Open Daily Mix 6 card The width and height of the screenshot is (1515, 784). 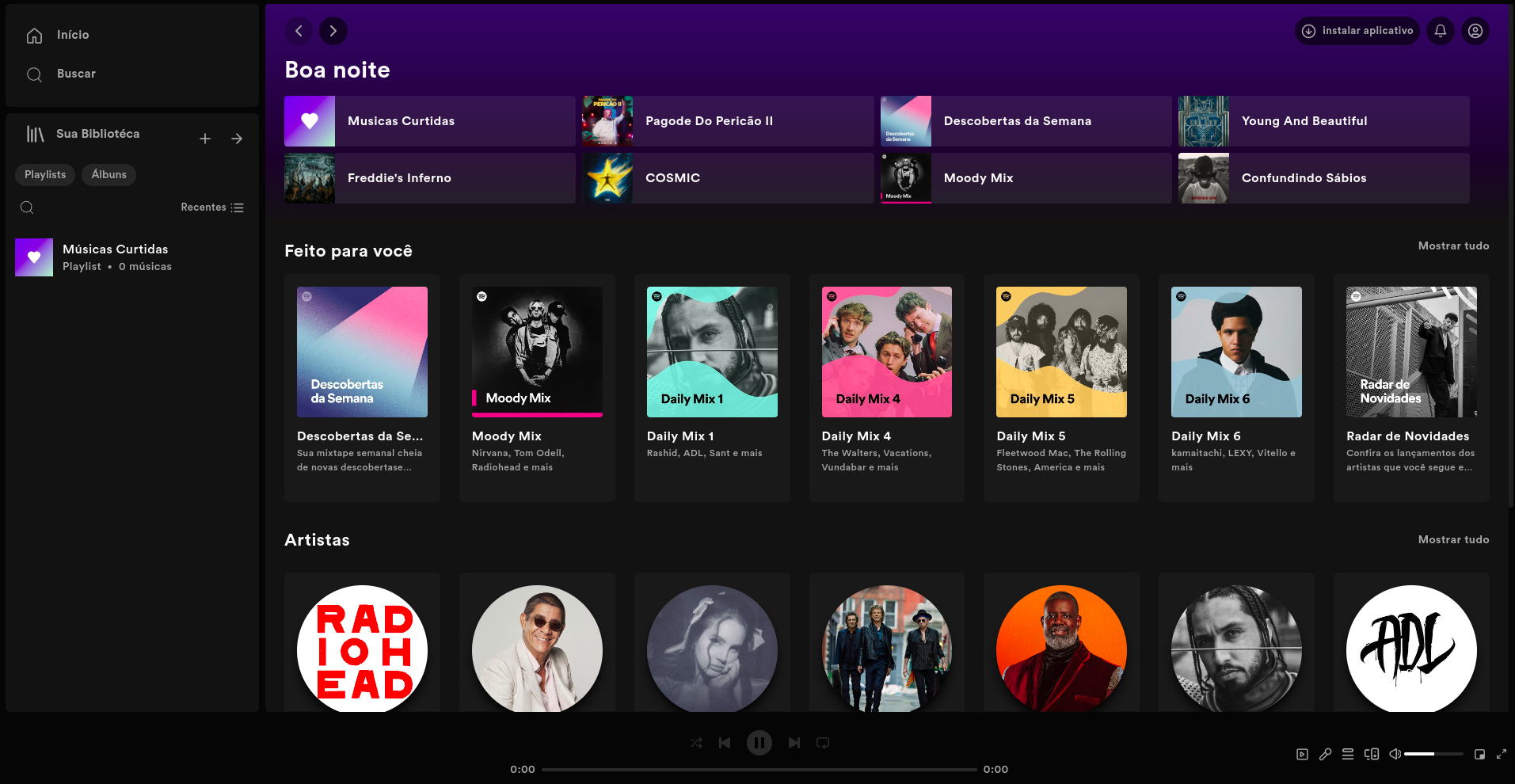pos(1236,388)
